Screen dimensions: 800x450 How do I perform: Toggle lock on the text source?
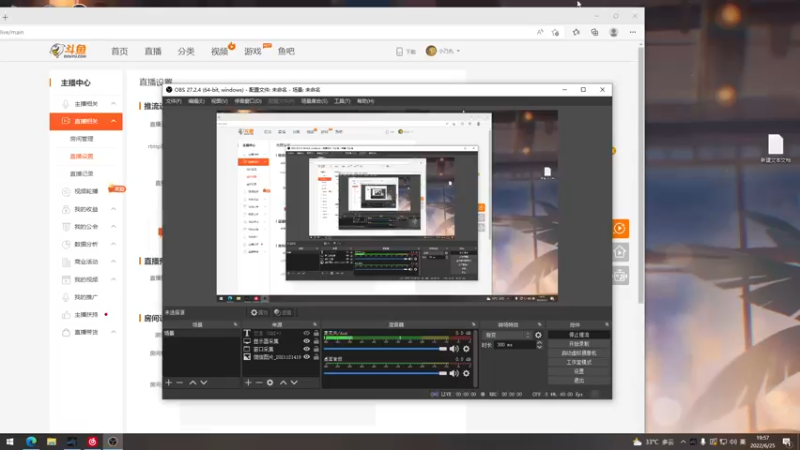click(316, 333)
